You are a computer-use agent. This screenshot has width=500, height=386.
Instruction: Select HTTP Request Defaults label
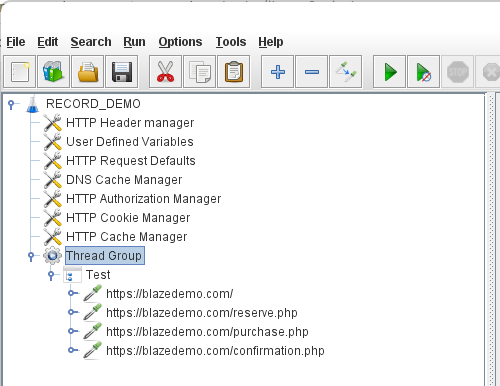coord(131,161)
